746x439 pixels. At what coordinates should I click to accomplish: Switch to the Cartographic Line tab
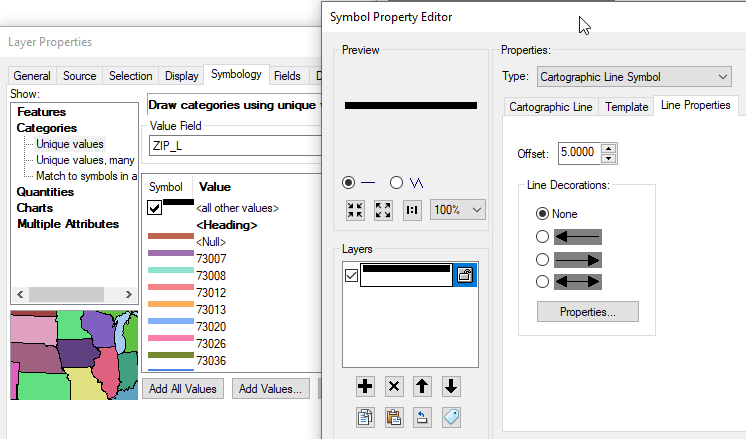tap(550, 107)
